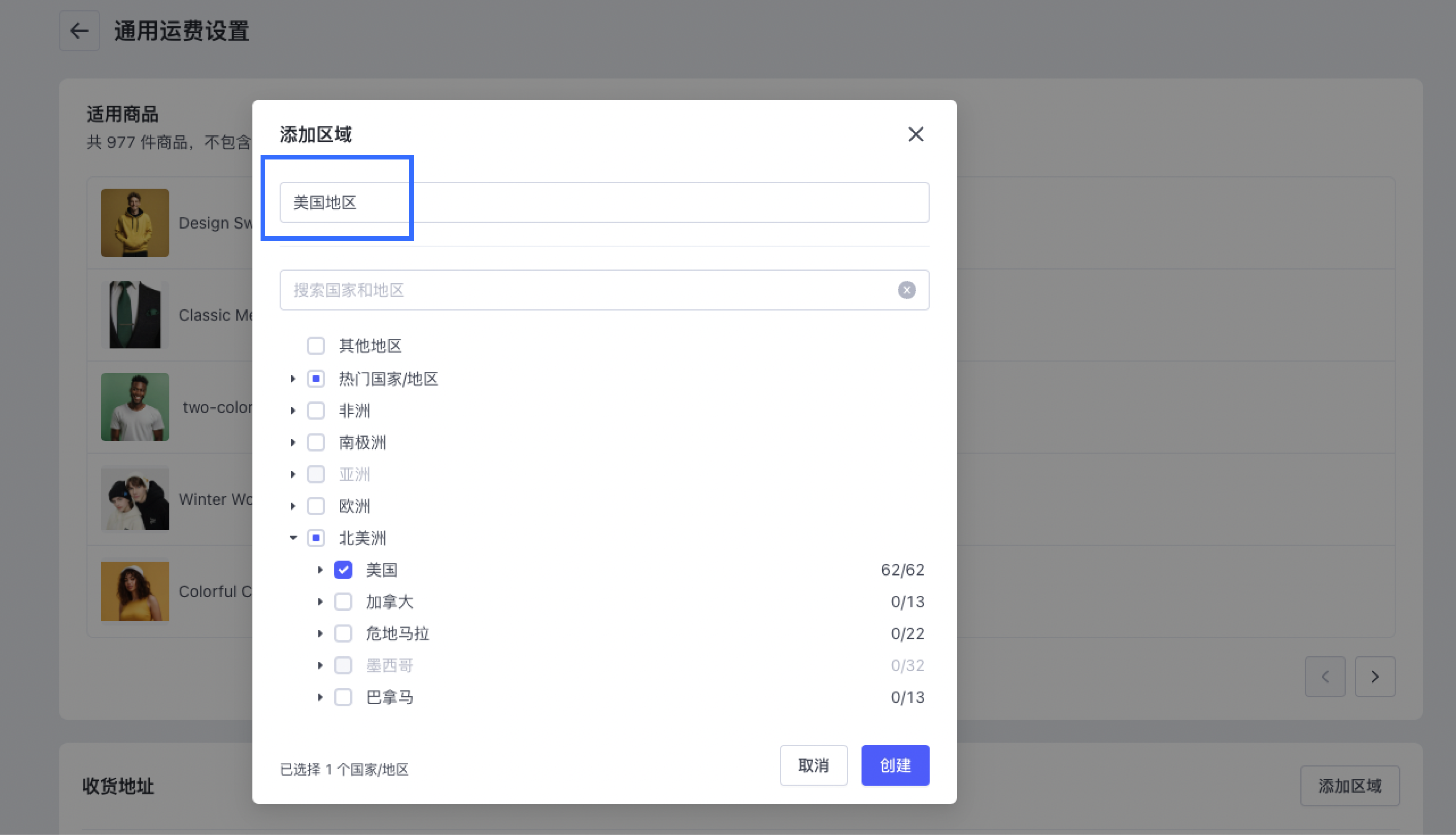The width and height of the screenshot is (1456, 835).
Task: Uncheck the 美国 checkbox
Action: tap(343, 570)
